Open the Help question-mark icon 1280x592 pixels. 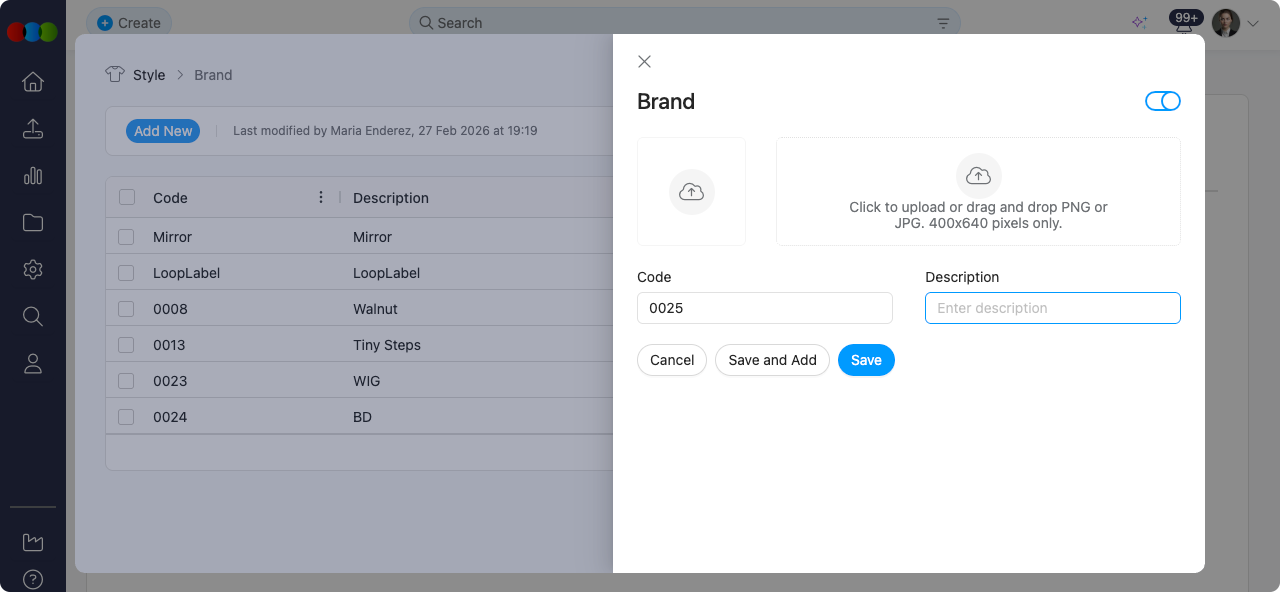(x=33, y=579)
